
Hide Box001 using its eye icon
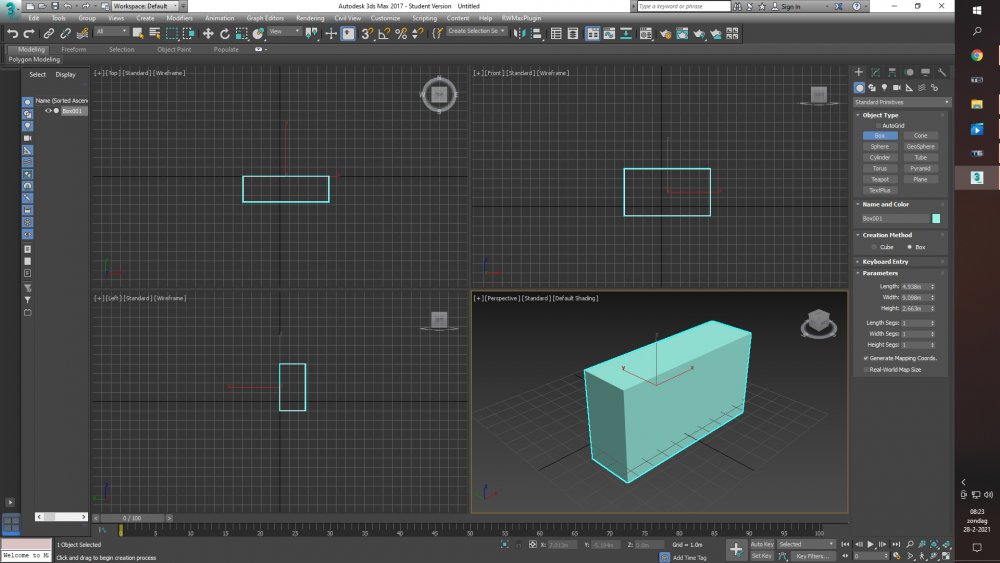pyautogui.click(x=48, y=111)
